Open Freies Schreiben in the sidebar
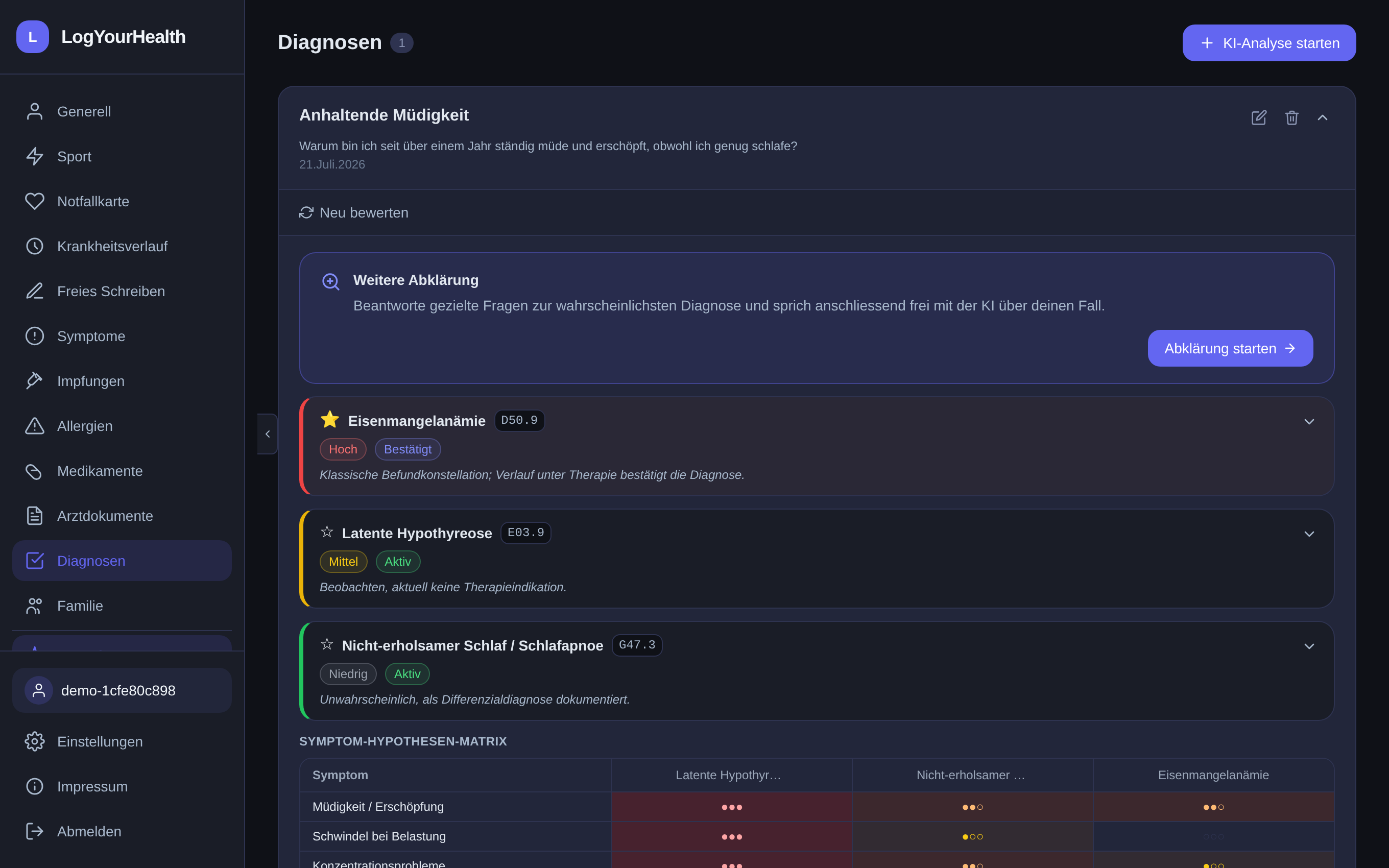 click(x=122, y=291)
